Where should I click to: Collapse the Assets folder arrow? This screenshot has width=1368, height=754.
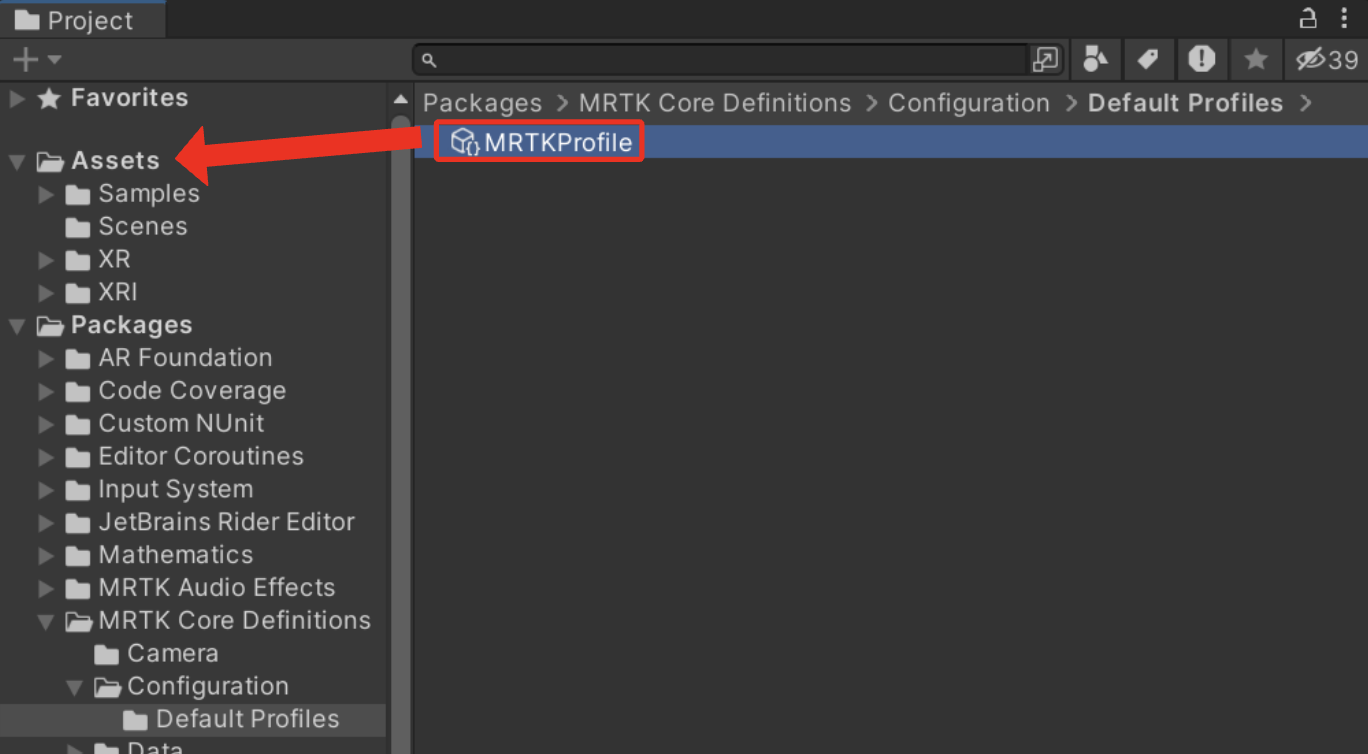coord(17,161)
